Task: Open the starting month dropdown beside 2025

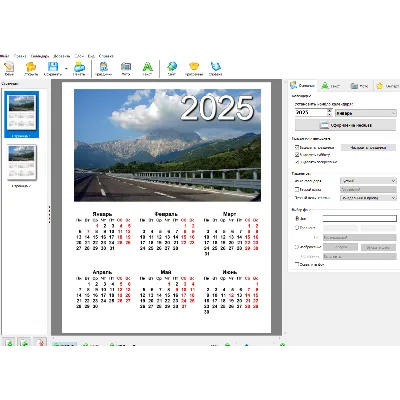Action: [x=366, y=113]
